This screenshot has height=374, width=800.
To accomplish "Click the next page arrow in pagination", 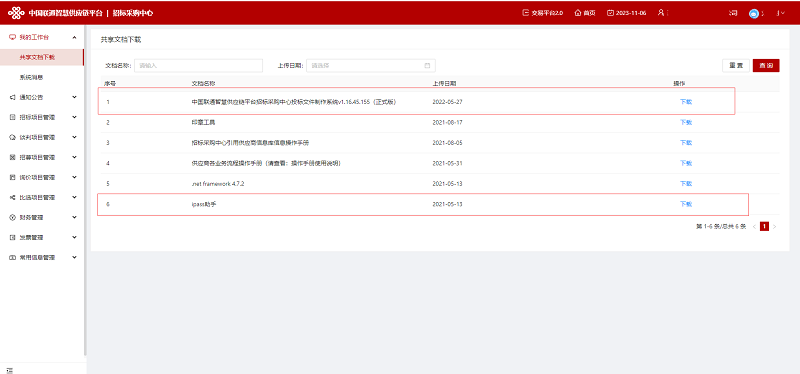I will click(774, 226).
